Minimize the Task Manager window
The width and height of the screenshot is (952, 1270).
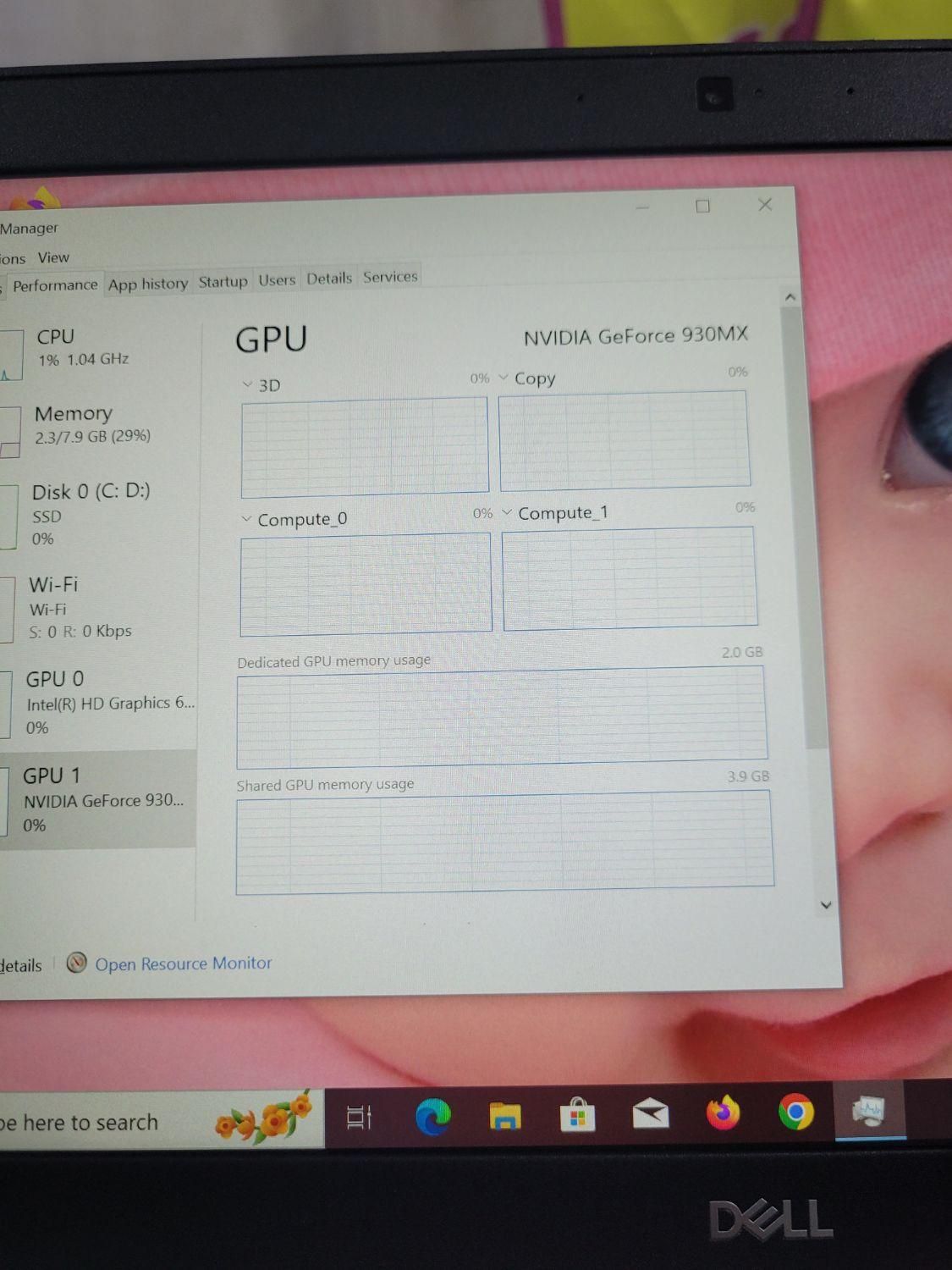(642, 207)
